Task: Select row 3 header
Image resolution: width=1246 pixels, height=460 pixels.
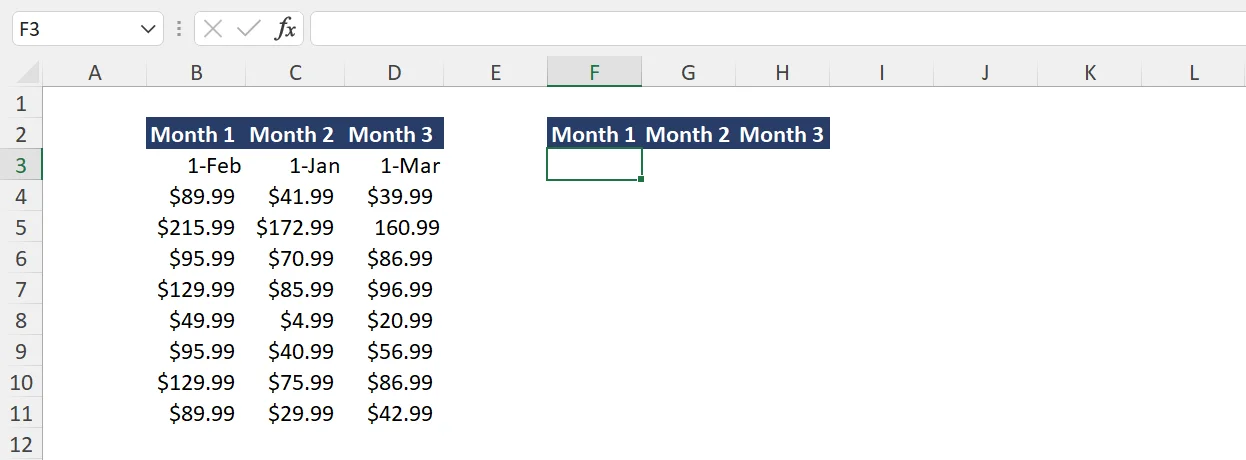Action: tap(21, 165)
